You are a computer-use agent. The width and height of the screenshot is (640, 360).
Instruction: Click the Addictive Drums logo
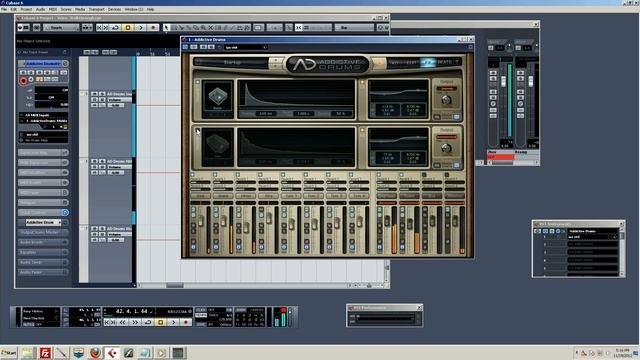coord(327,64)
